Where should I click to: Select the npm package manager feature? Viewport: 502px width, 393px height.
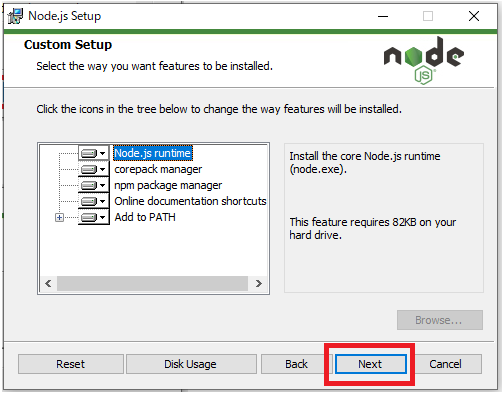tap(168, 185)
